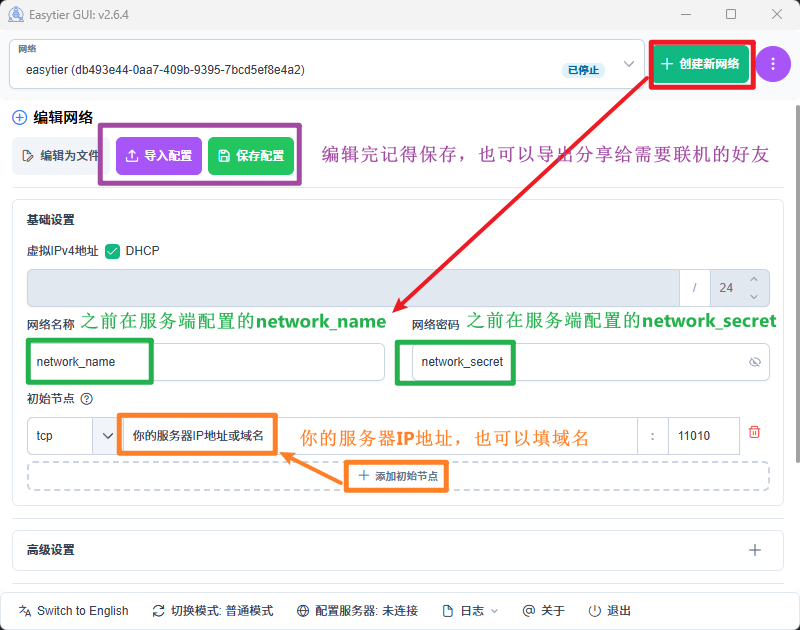Viewport: 800px width, 630px height.
Task: Click the 编辑网络 heading text
Action: (63, 118)
